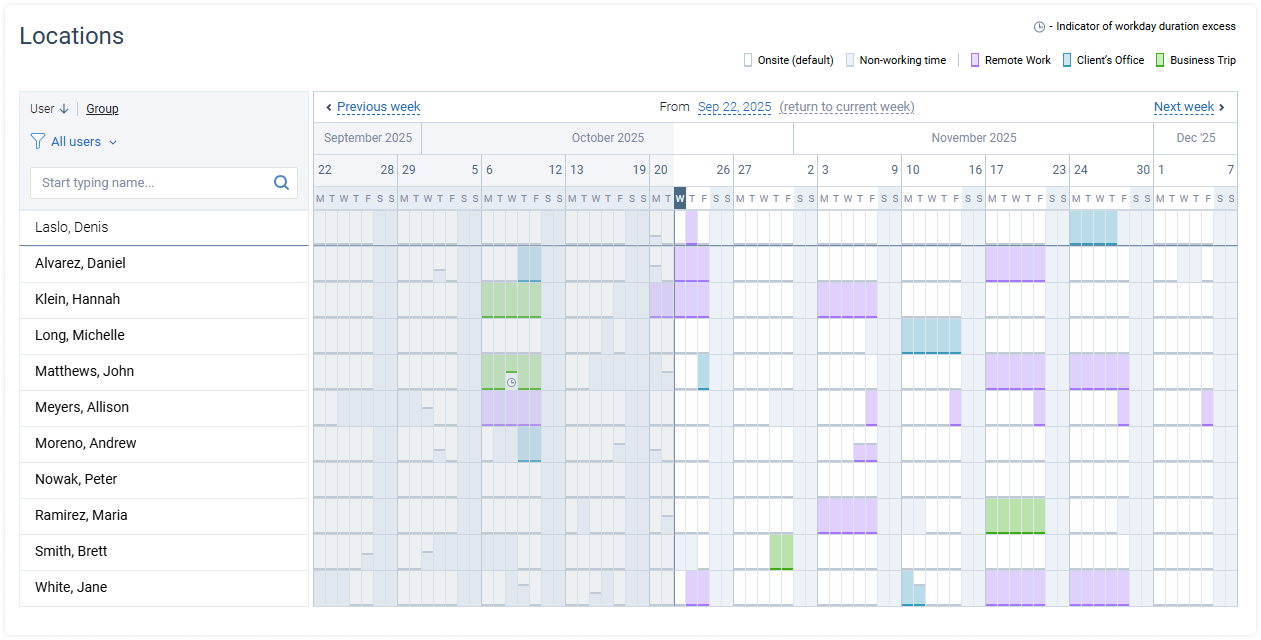Click the clock icon on Matthews, John's schedule
1261x640 pixels.
click(511, 381)
